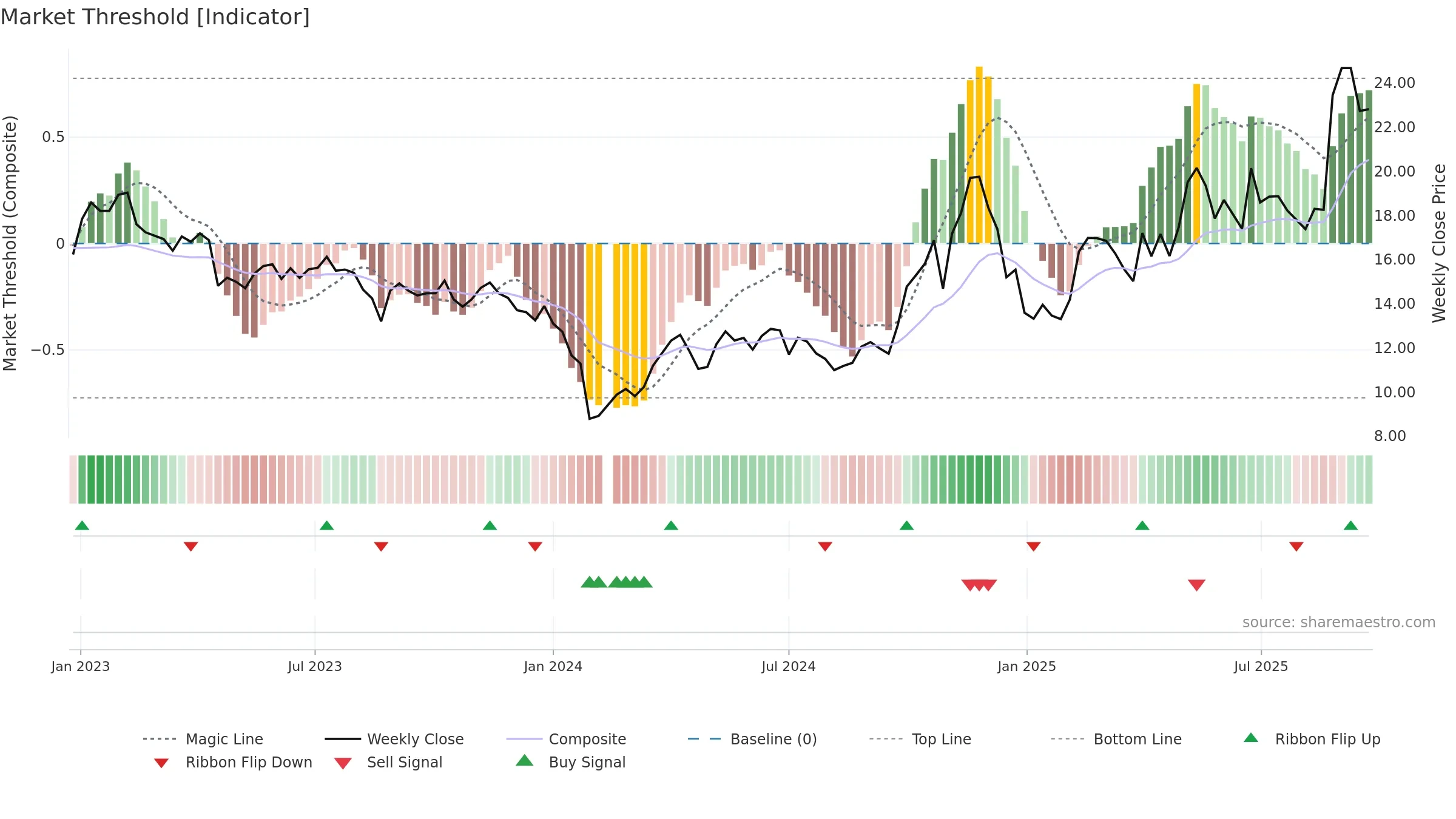Click the Ribbon Flip Down marker just after Jan 2025
The width and height of the screenshot is (1456, 819).
tap(1034, 547)
